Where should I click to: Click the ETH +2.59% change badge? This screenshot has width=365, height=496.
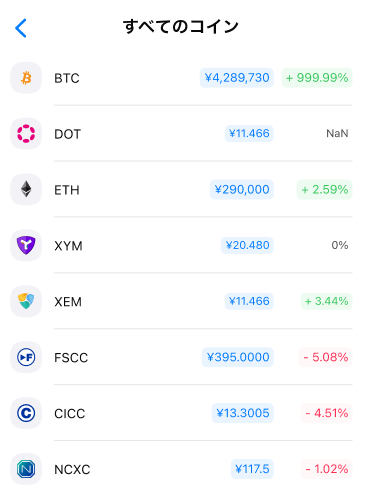point(324,190)
